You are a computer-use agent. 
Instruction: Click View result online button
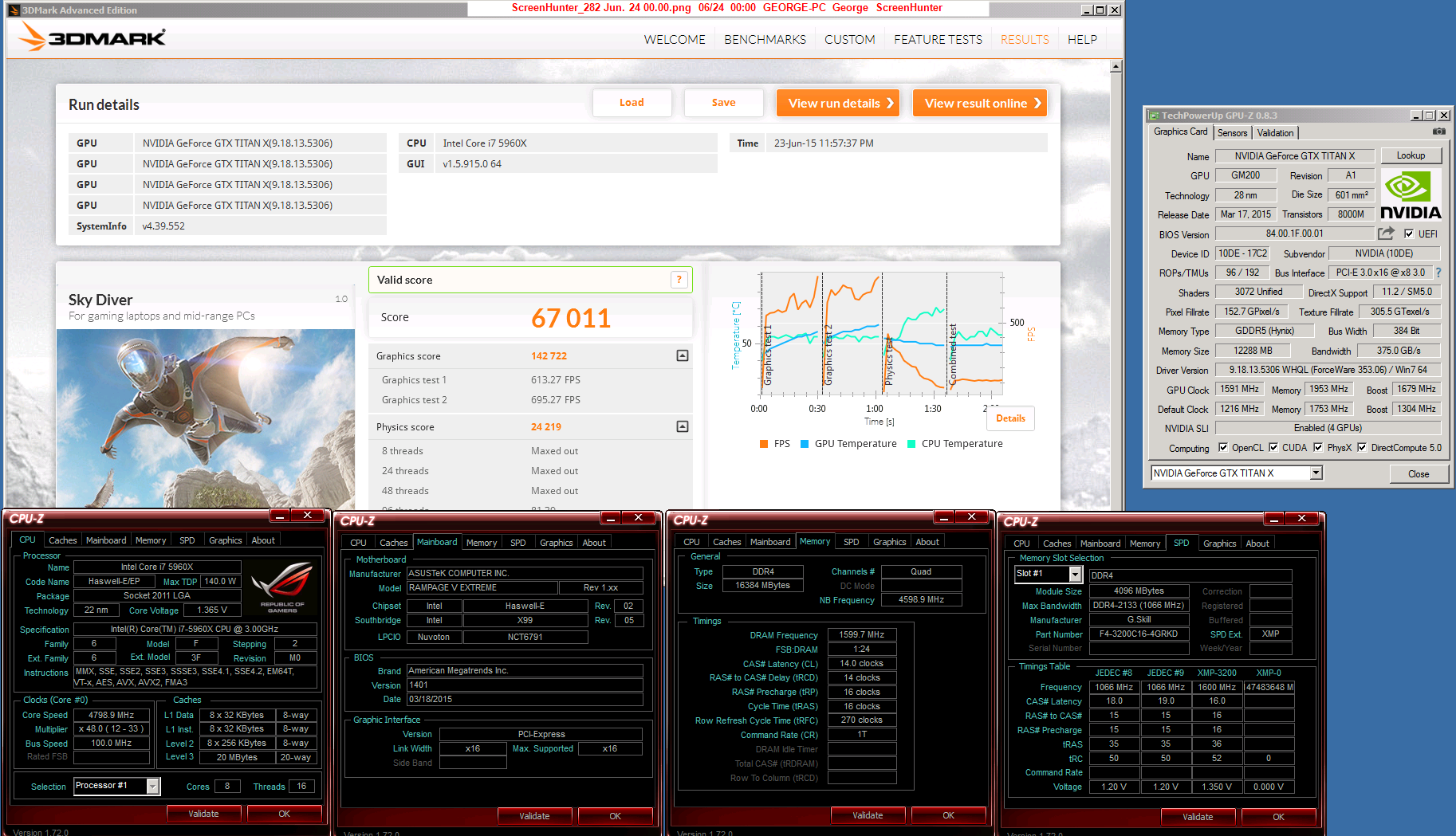click(x=979, y=103)
